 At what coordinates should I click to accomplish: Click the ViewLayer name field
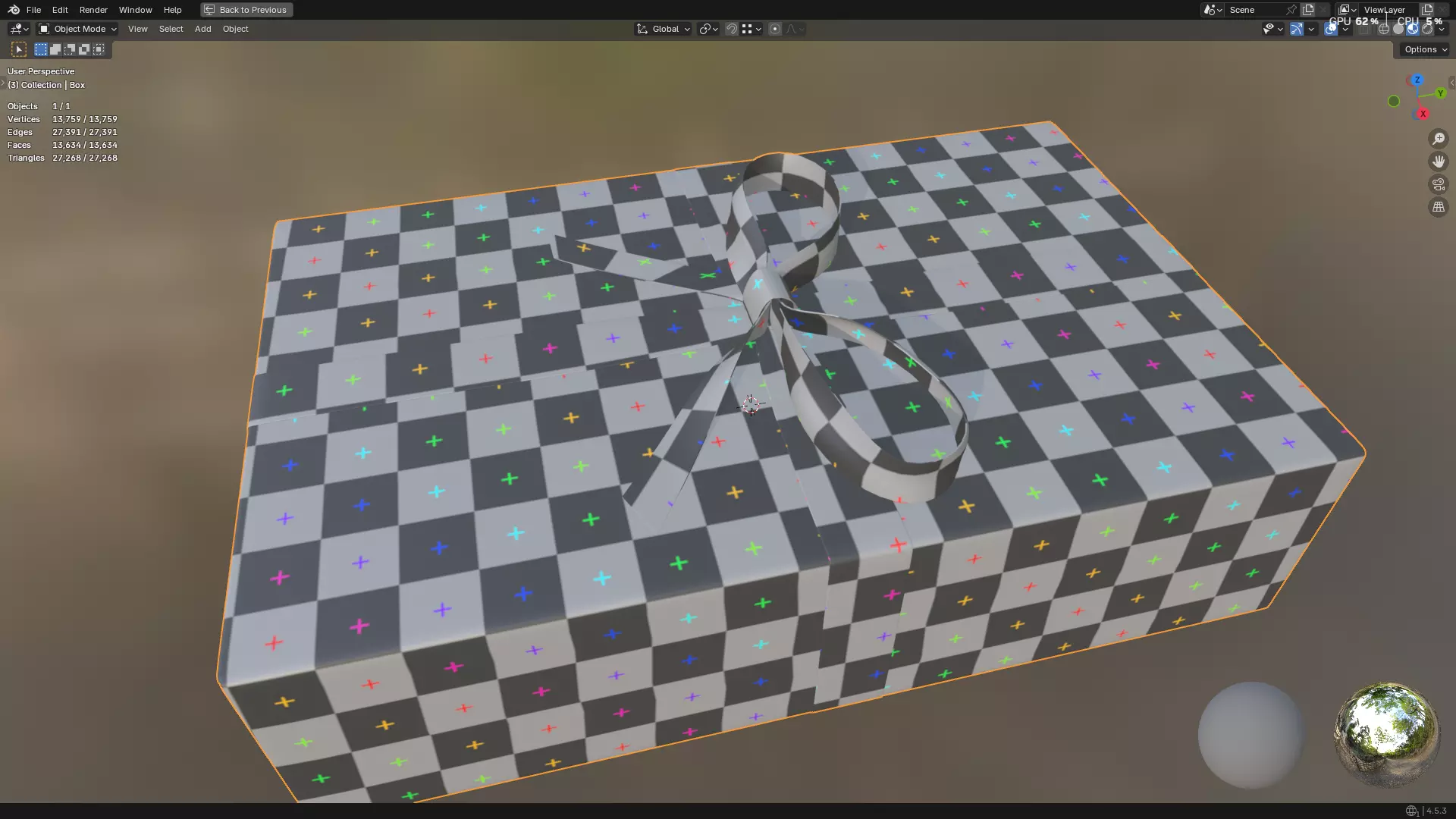coord(1389,10)
